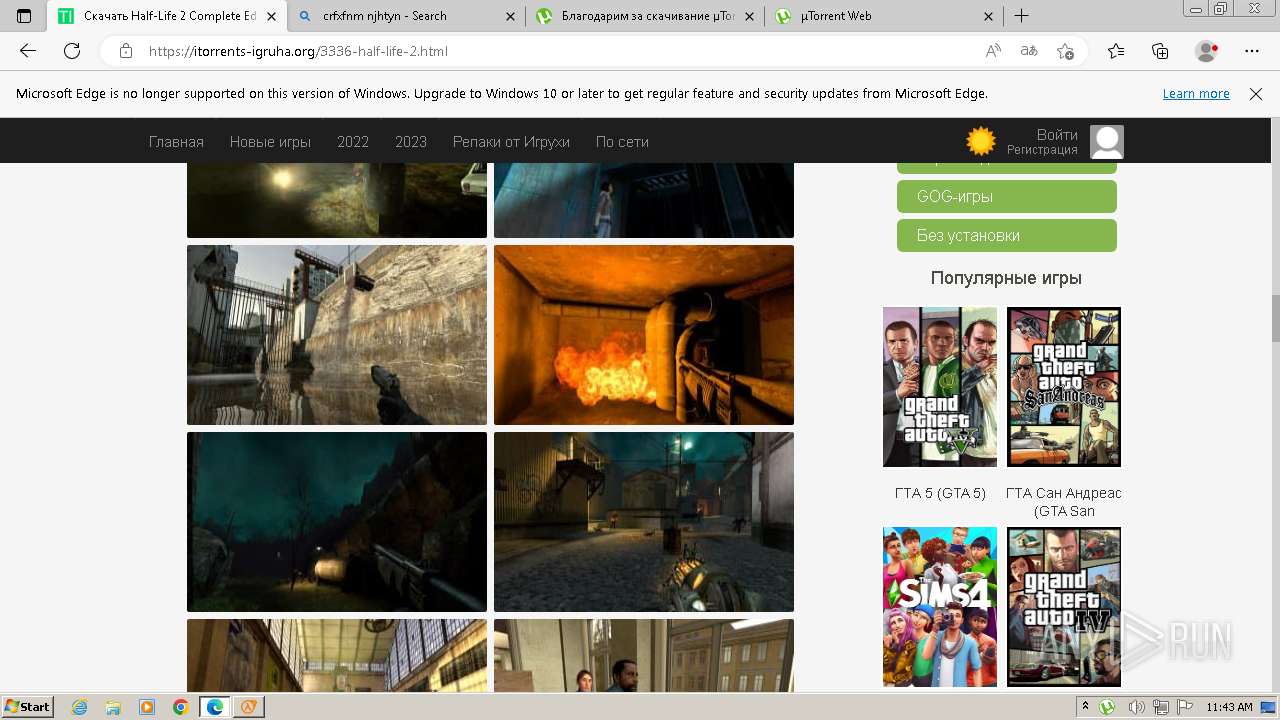
Task: Open Internet Explorer from taskbar
Action: (x=80, y=707)
